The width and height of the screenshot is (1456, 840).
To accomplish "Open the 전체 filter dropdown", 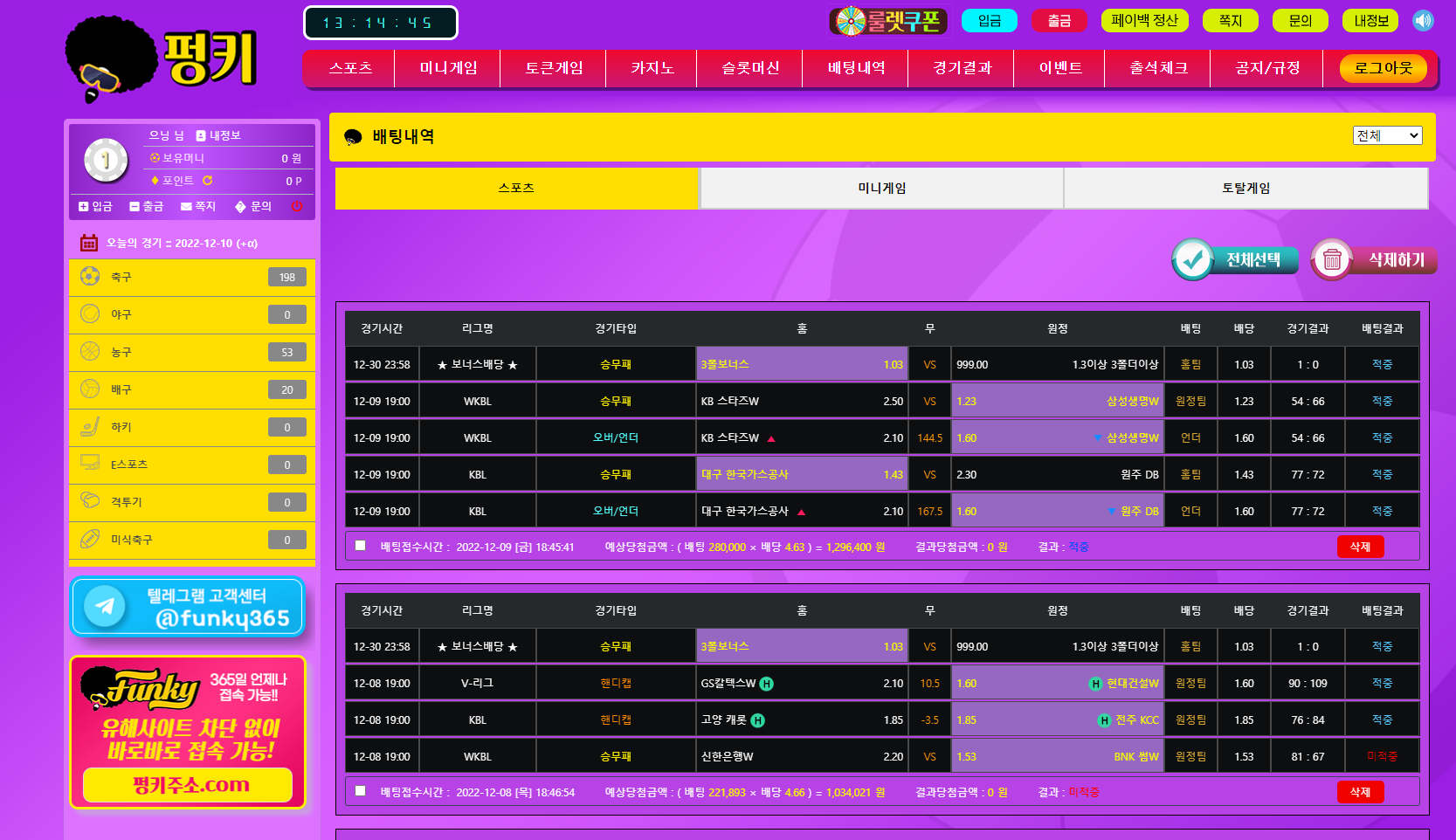I will pyautogui.click(x=1387, y=135).
